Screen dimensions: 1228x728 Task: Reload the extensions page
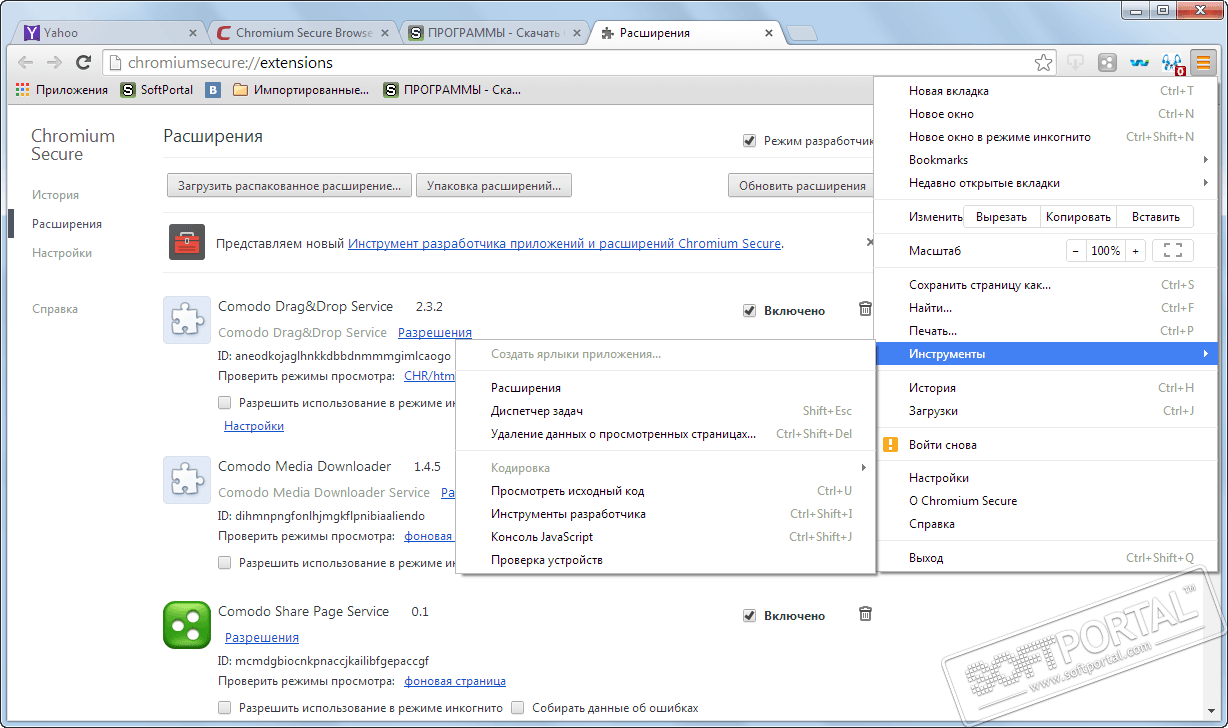pos(84,63)
